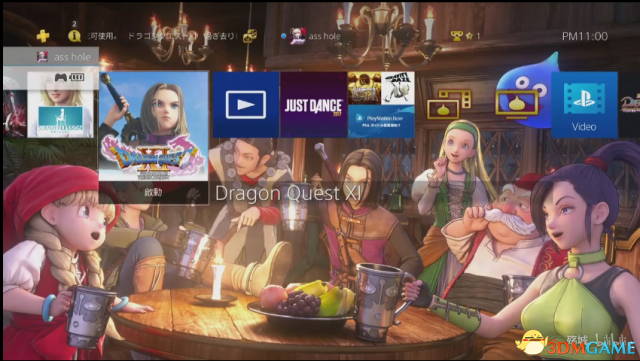Open the scrolling Japanese notification text

click(163, 36)
